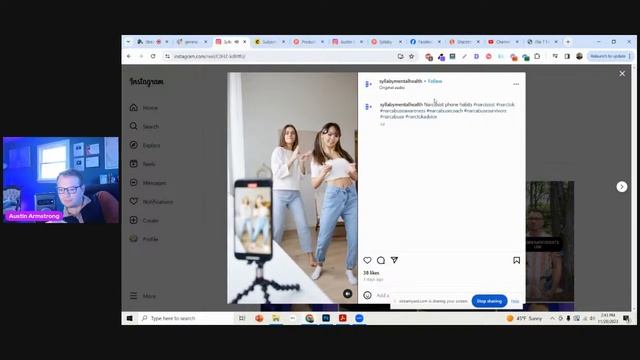Open Home in the Instagram sidebar

point(144,108)
